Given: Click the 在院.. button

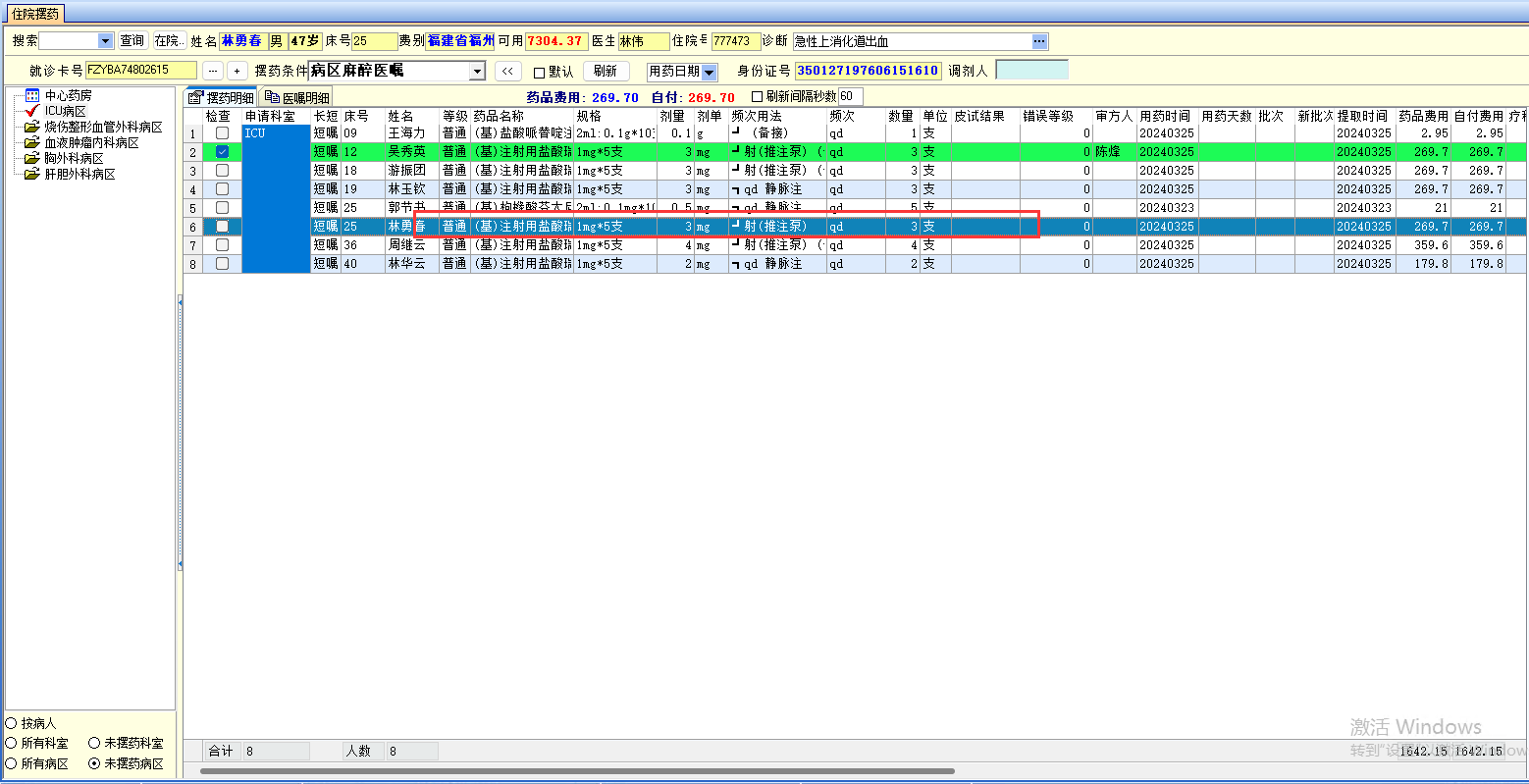Looking at the screenshot, I should tap(169, 41).
